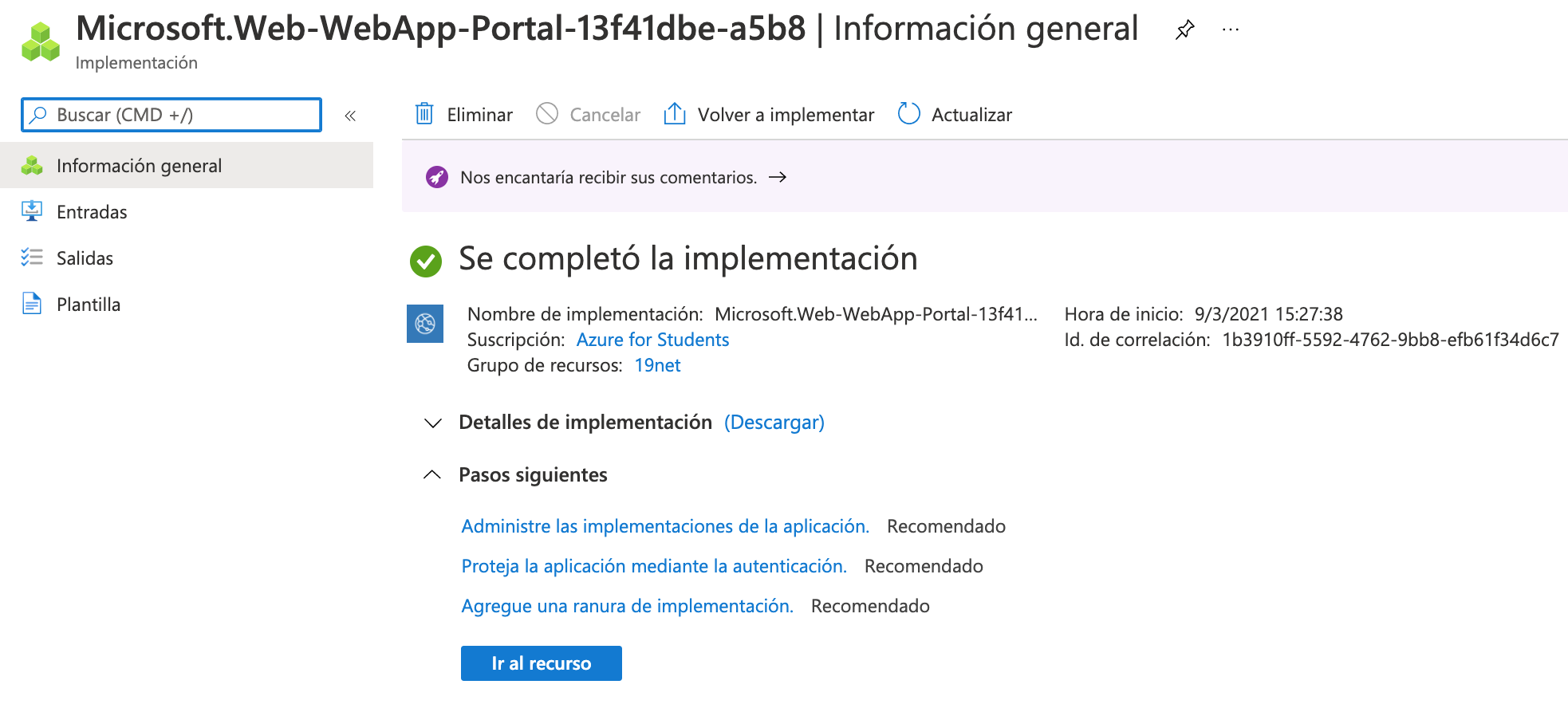Click the trash can Eliminar icon
This screenshot has width=1568, height=708.
424,114
